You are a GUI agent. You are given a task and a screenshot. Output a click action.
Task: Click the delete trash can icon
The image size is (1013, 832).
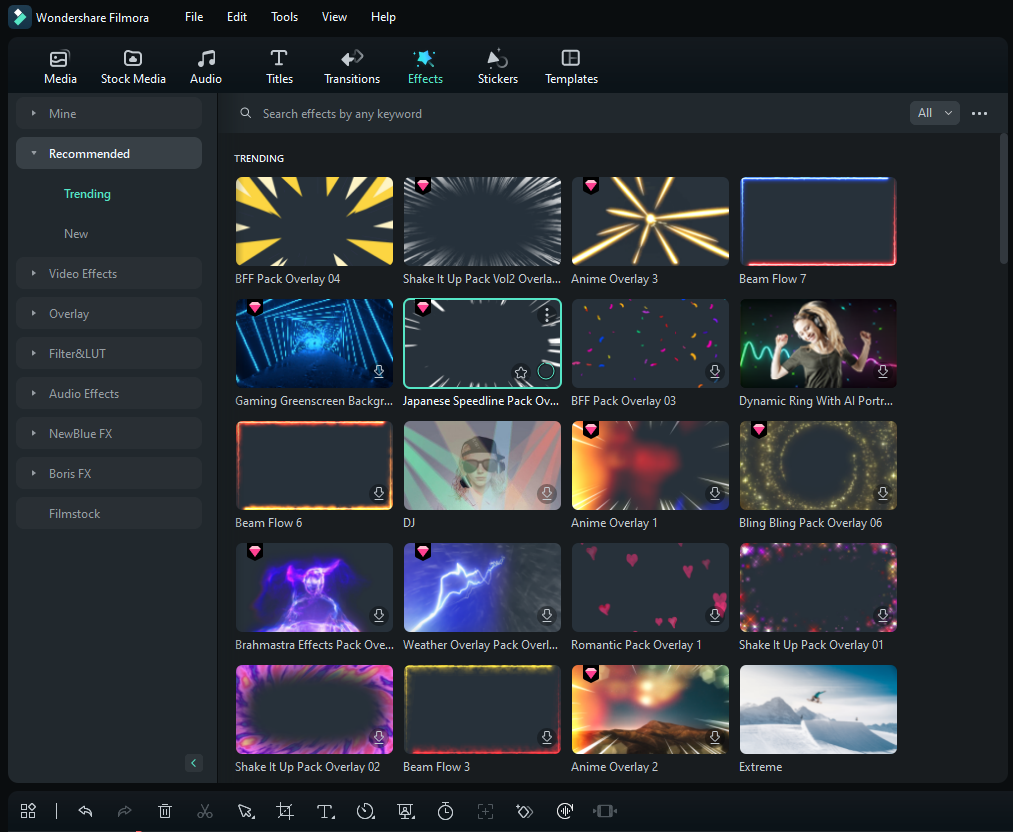tap(165, 811)
